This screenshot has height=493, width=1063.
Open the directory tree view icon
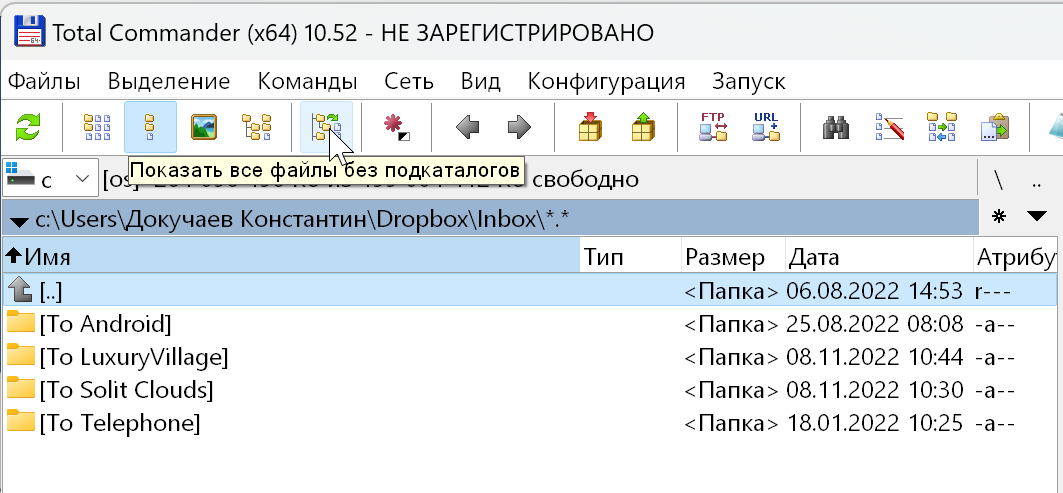point(256,127)
